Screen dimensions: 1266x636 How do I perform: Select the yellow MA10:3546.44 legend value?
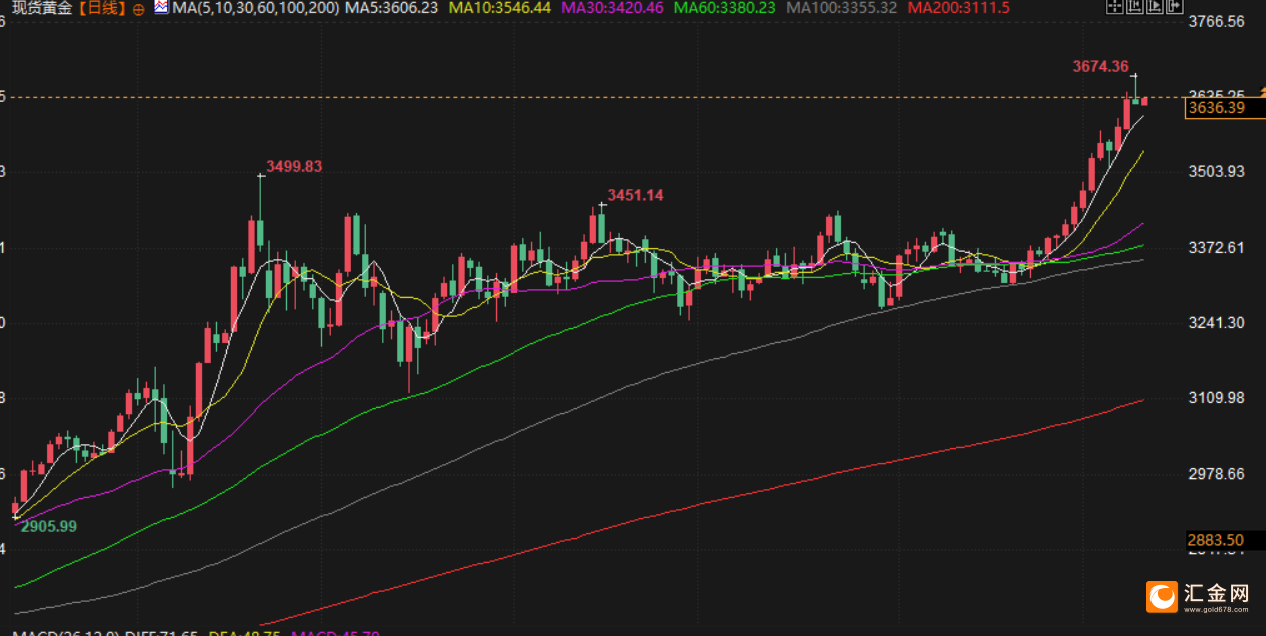(x=500, y=7)
